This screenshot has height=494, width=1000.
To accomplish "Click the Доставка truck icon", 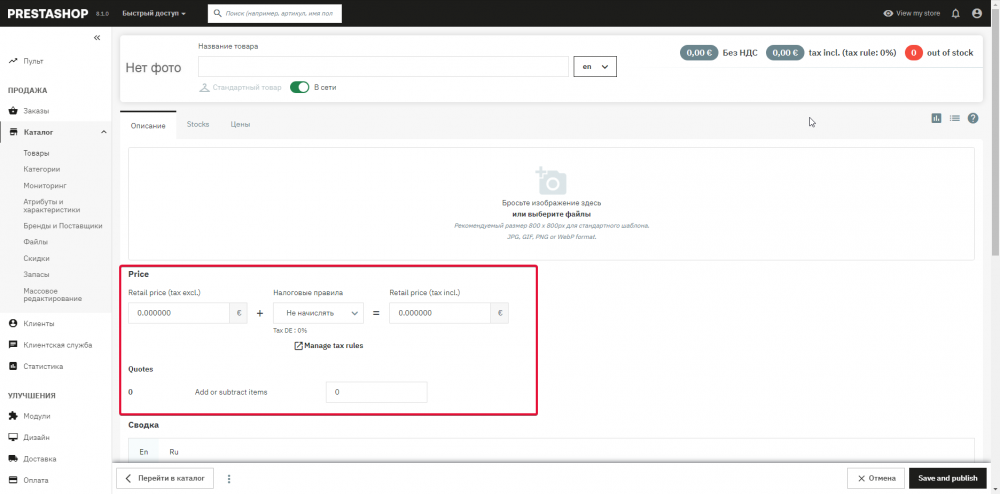I will pyautogui.click(x=13, y=459).
